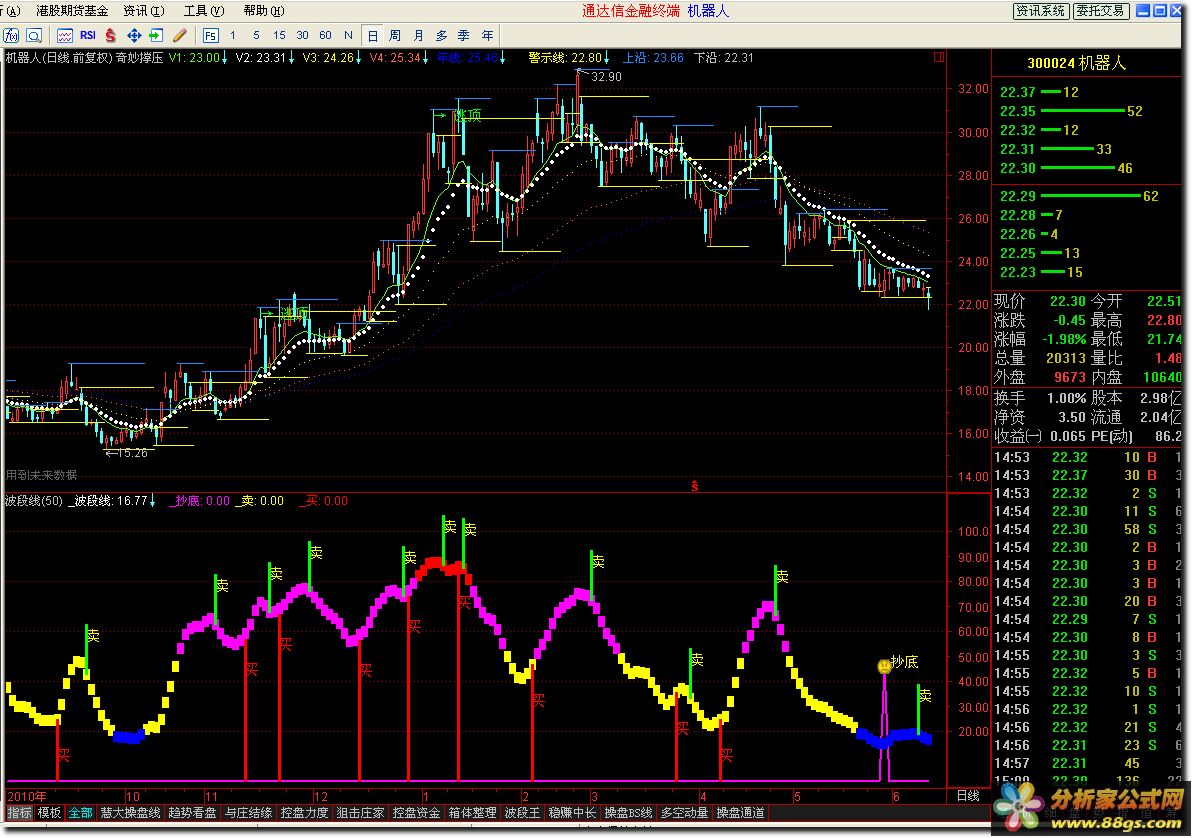
Task: Toggle the monthly 月 period button
Action: [418, 36]
